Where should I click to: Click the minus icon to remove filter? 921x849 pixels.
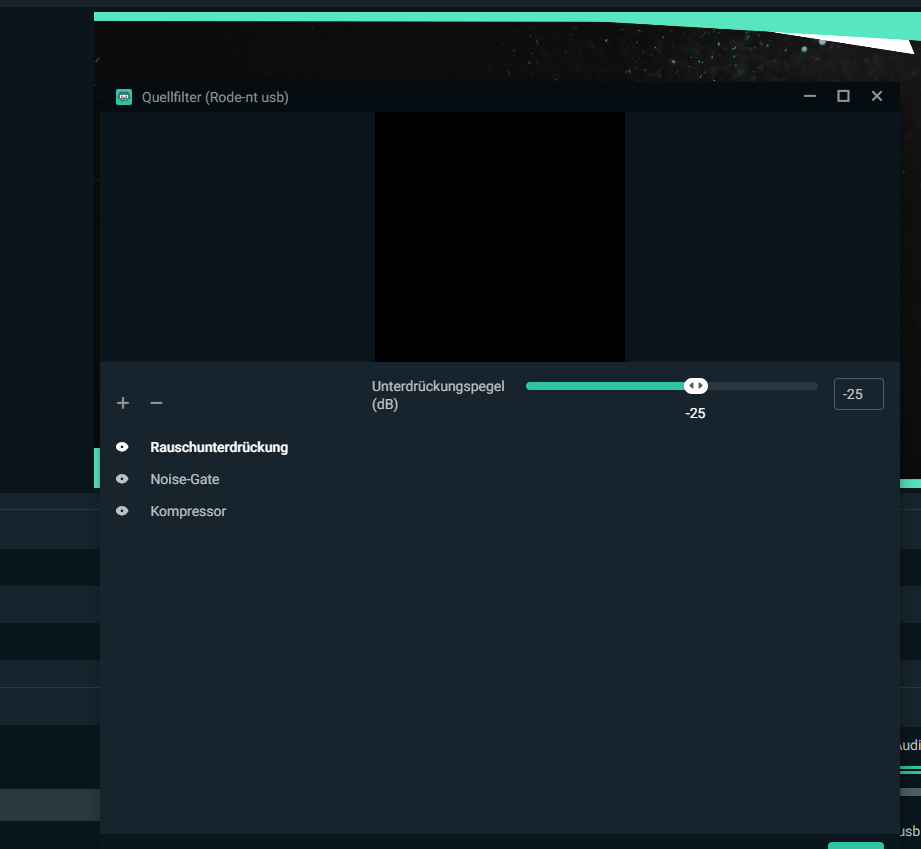pyautogui.click(x=156, y=403)
